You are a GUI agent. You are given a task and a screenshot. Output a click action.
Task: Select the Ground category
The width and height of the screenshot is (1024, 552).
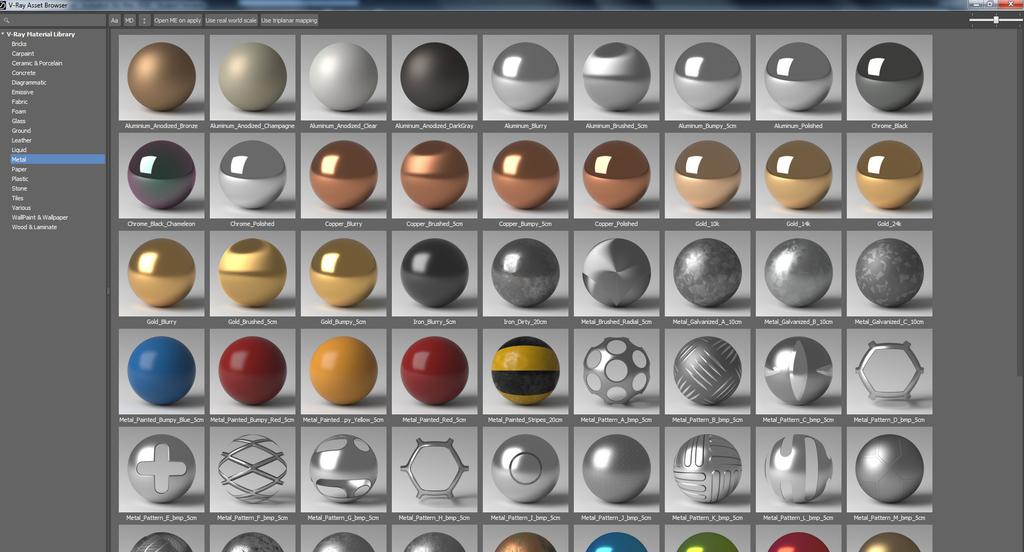coord(21,131)
